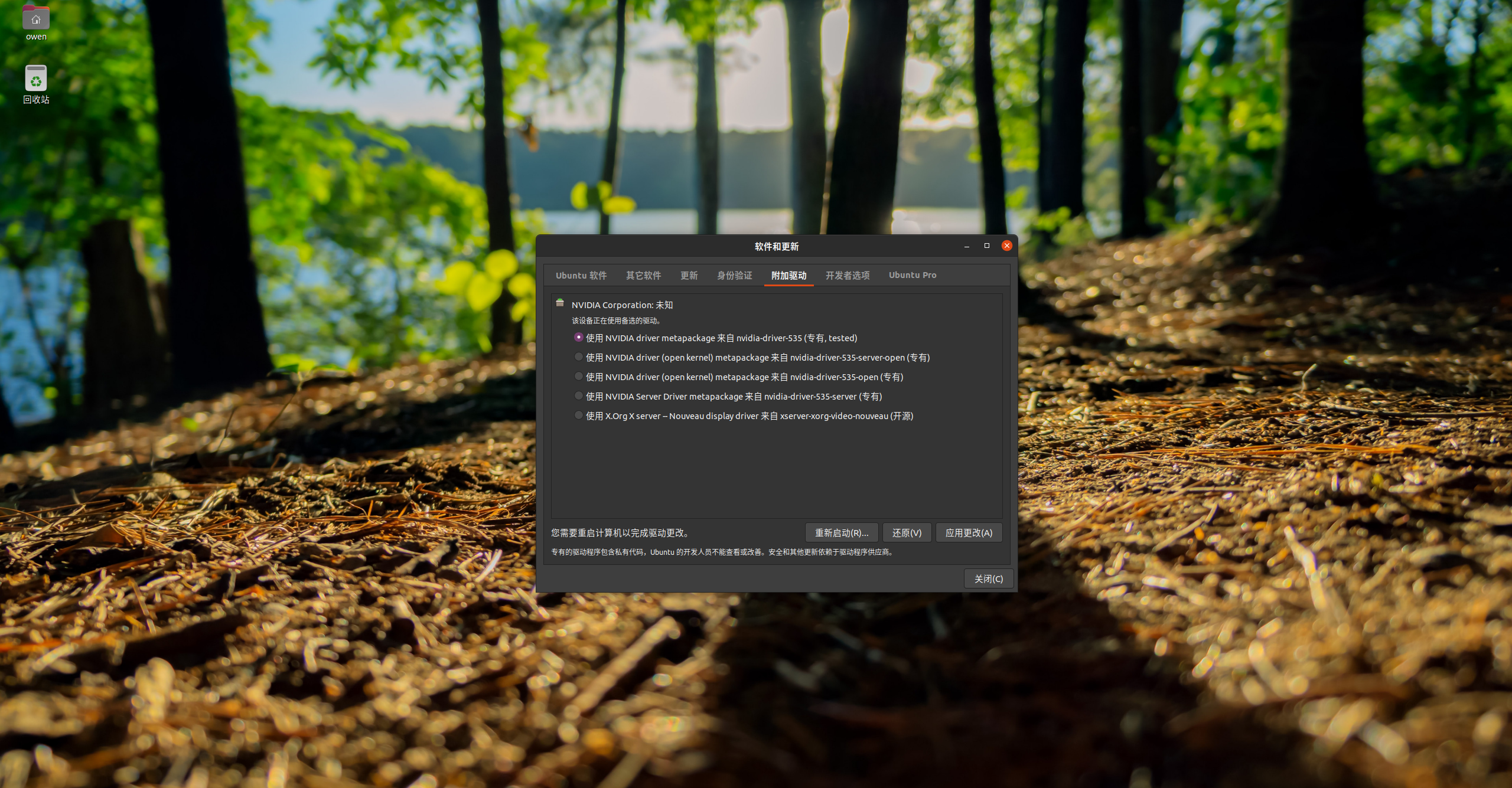This screenshot has height=788, width=1512.
Task: Click the 关闭(C) button
Action: (x=988, y=579)
